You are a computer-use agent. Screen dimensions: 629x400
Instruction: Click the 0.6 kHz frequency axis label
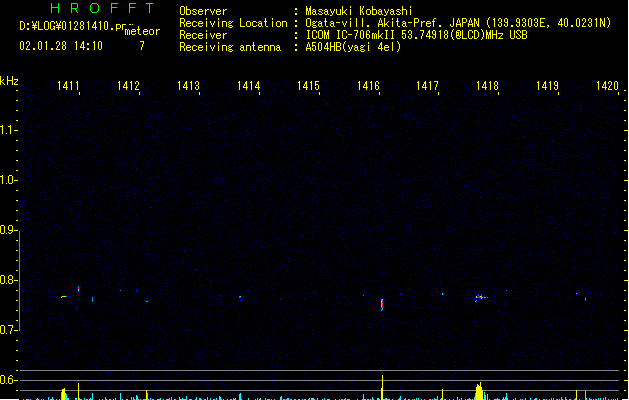point(8,380)
